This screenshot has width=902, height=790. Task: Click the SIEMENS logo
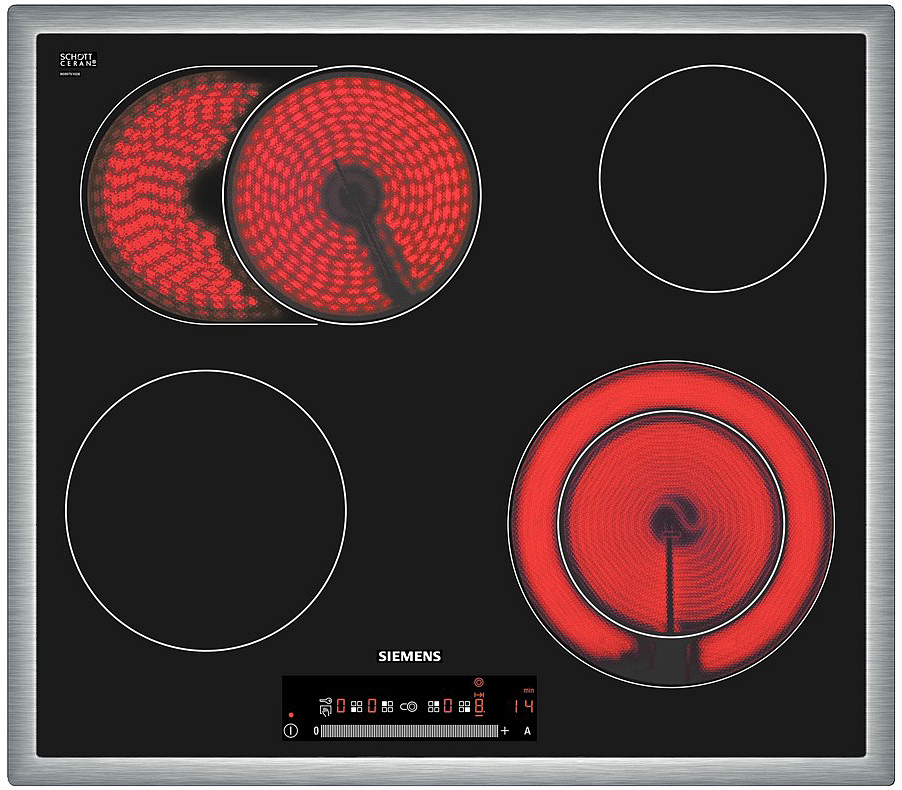point(408,656)
